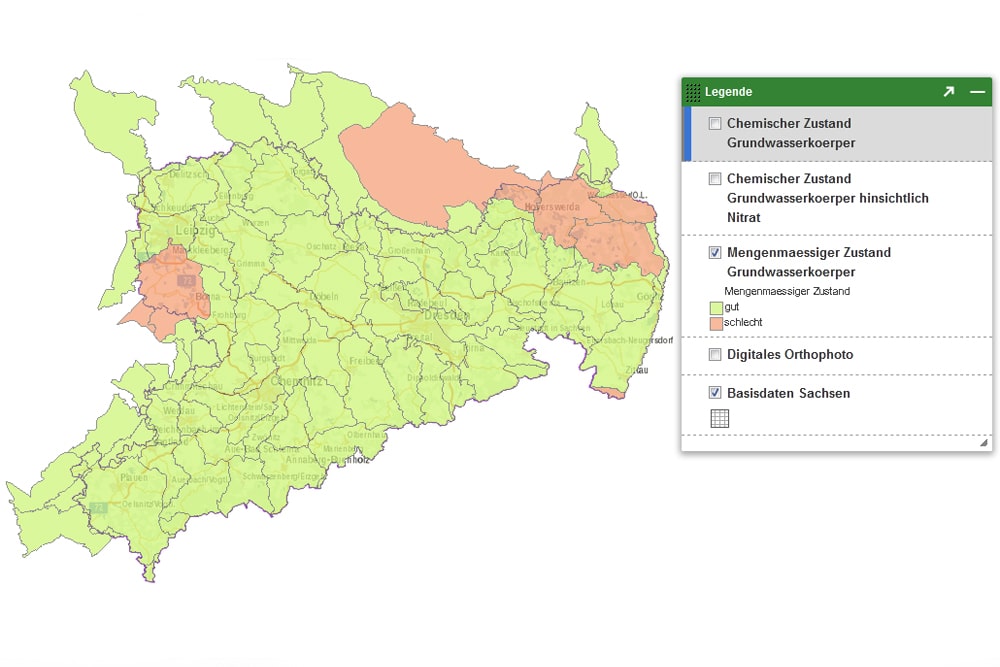Tick the Nitrat groundwater layer checkbox
The height and width of the screenshot is (667, 1000).
coord(715,179)
